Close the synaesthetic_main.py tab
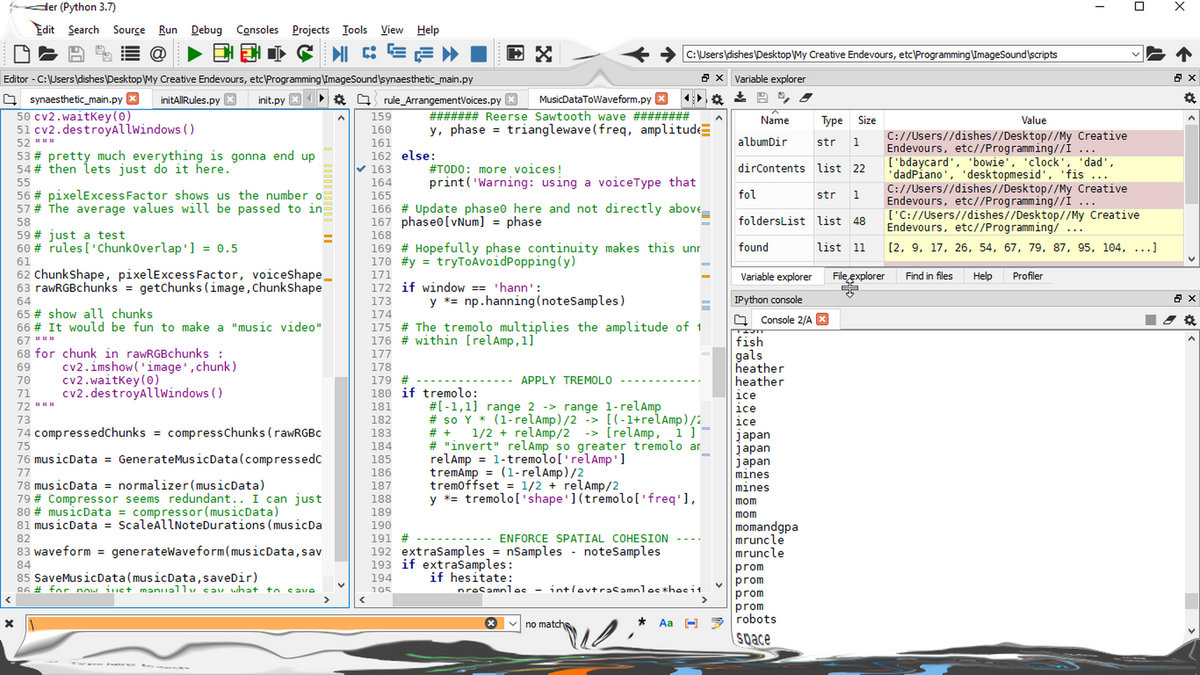This screenshot has width=1200, height=675. (133, 99)
